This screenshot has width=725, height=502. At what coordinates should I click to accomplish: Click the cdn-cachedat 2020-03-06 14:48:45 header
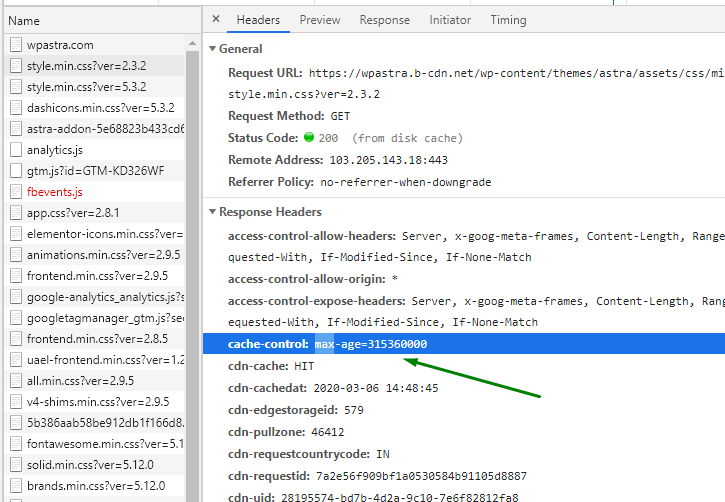click(x=333, y=388)
